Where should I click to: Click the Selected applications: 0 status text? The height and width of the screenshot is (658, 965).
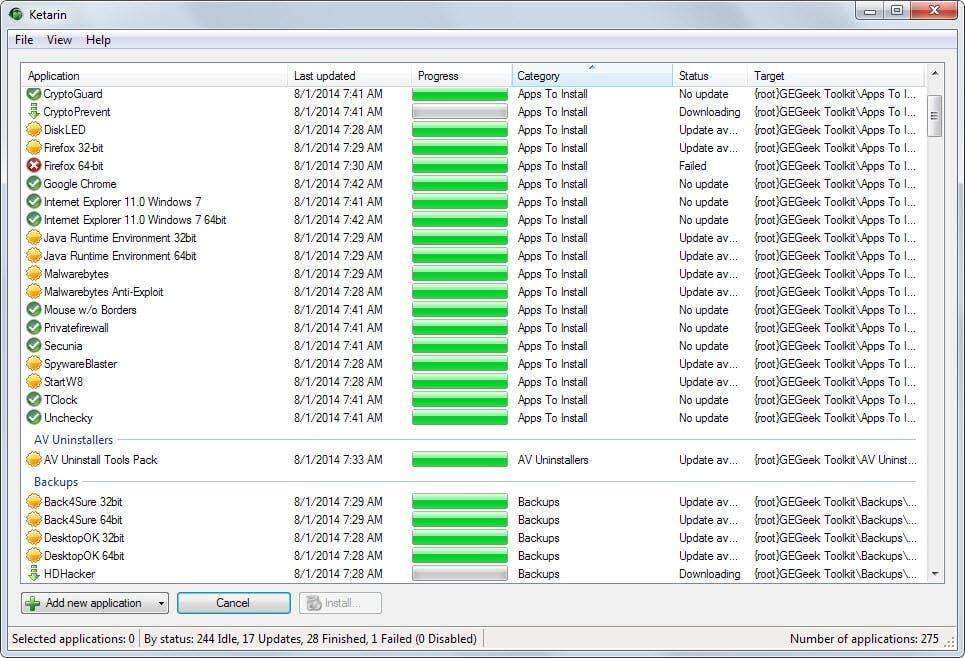[73, 639]
